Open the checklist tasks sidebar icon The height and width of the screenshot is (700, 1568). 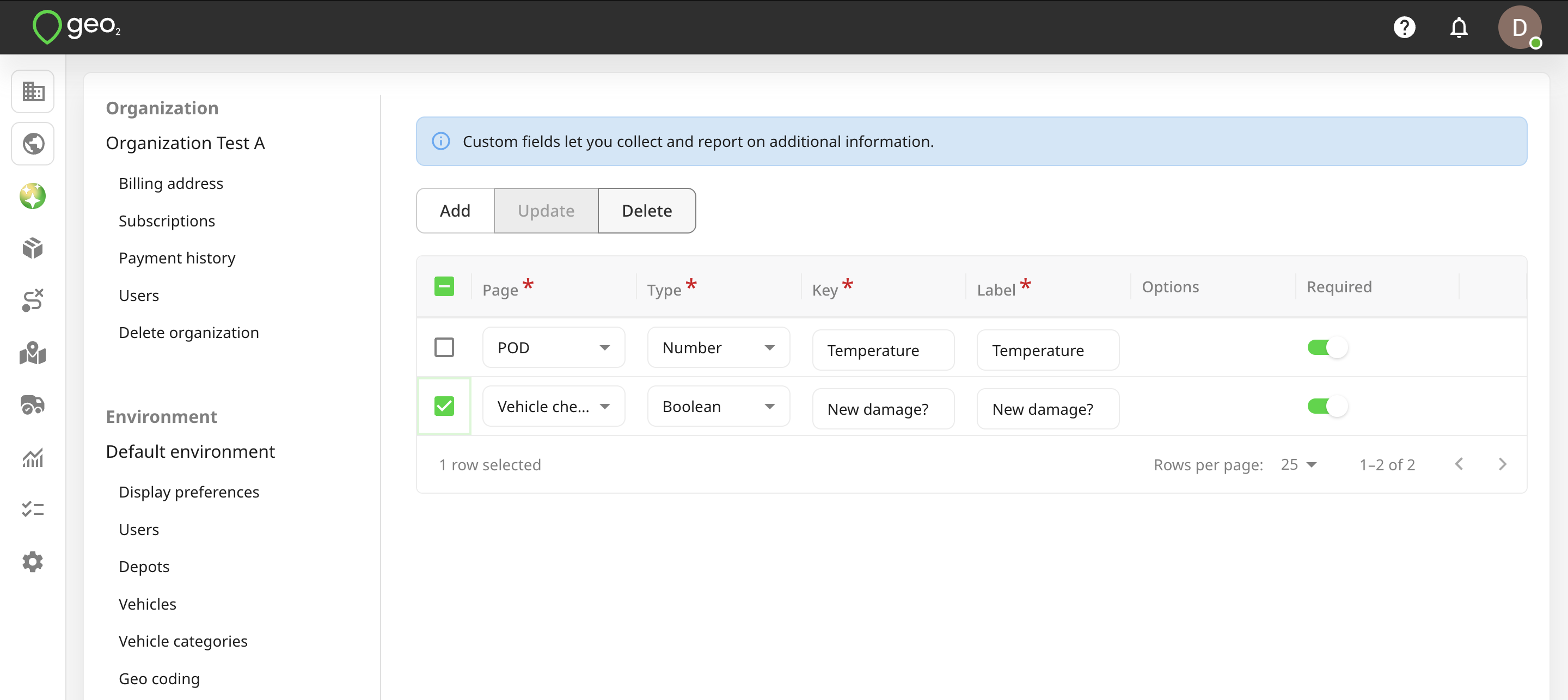coord(33,509)
